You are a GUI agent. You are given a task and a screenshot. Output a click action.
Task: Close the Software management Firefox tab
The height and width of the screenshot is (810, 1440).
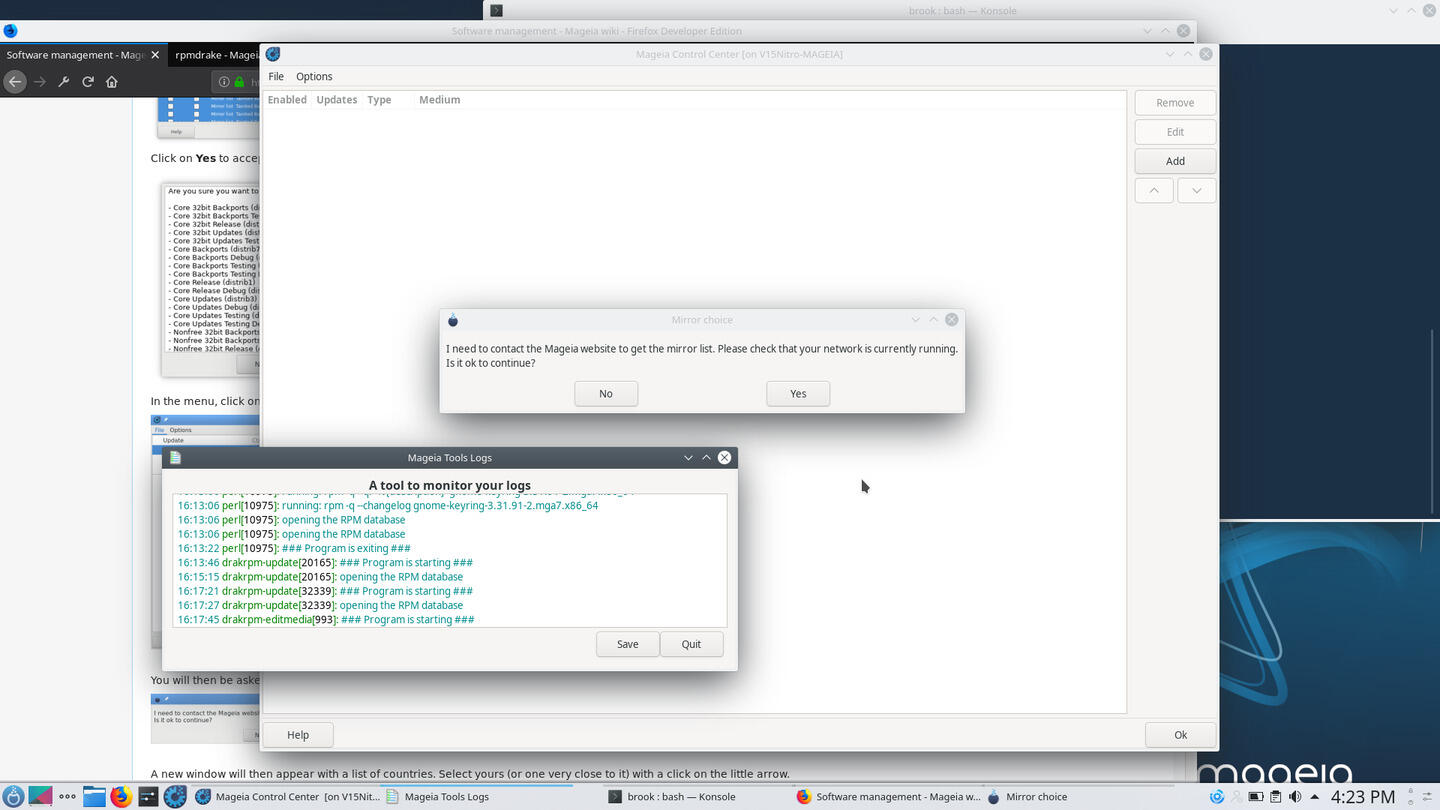tap(155, 55)
